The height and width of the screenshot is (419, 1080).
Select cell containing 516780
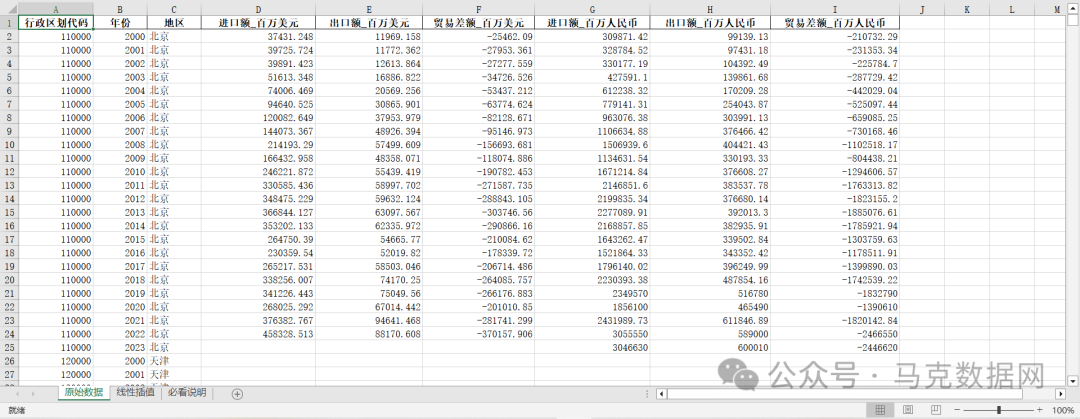coord(710,294)
